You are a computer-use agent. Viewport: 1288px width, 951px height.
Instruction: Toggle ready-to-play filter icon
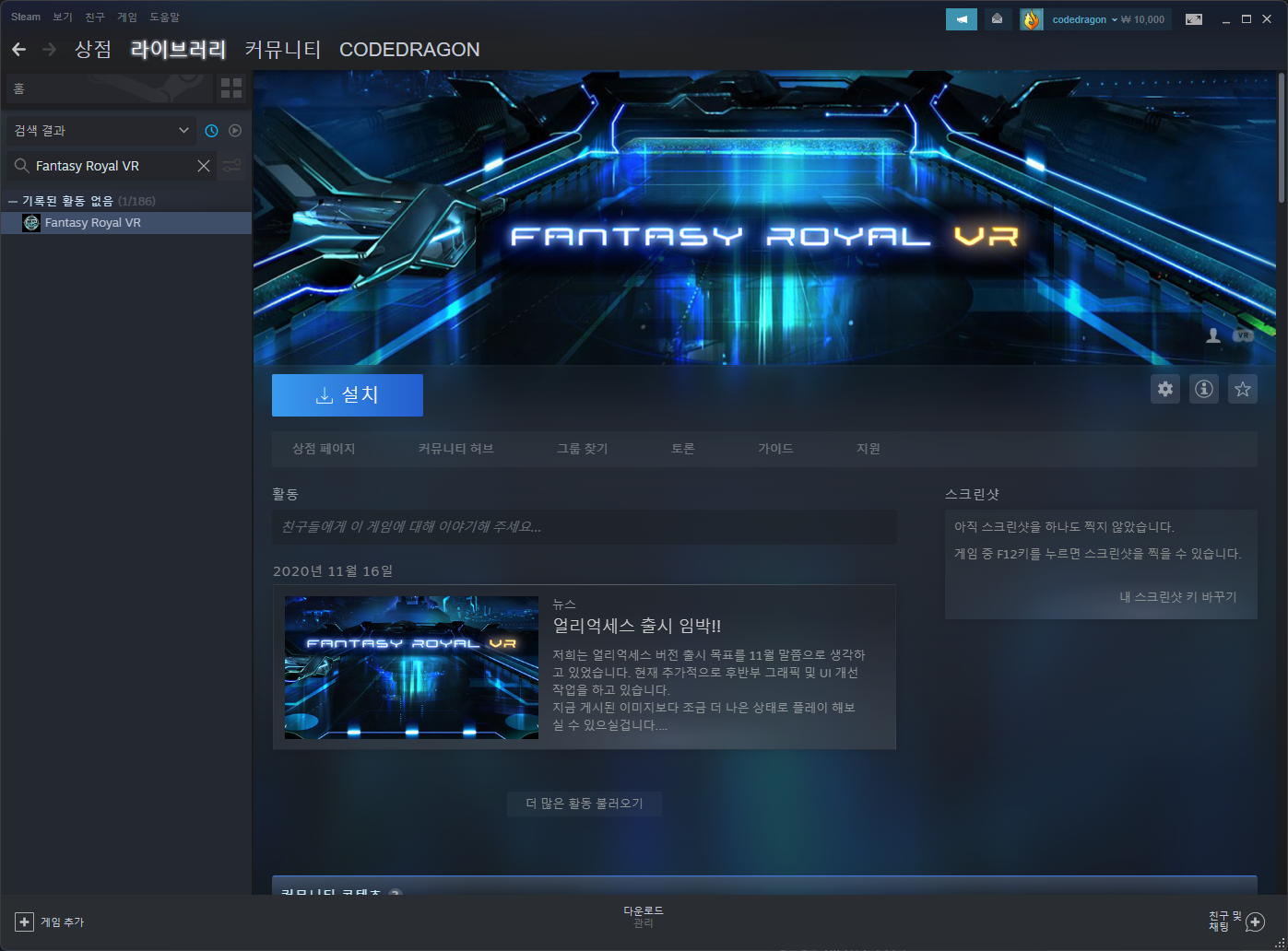tap(235, 131)
